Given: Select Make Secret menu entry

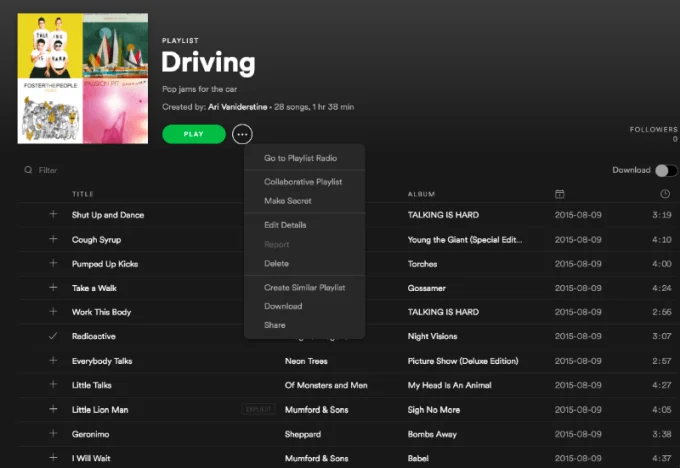Looking at the screenshot, I should tap(288, 201).
